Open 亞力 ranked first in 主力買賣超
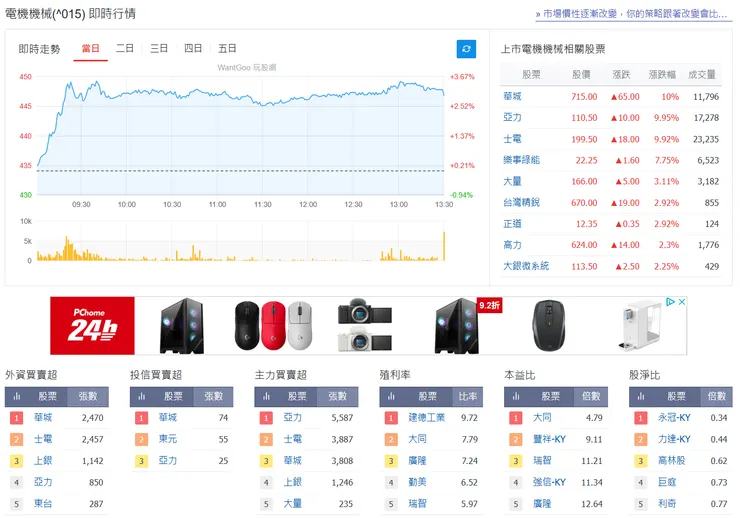The width and height of the screenshot is (740, 518). pos(293,418)
